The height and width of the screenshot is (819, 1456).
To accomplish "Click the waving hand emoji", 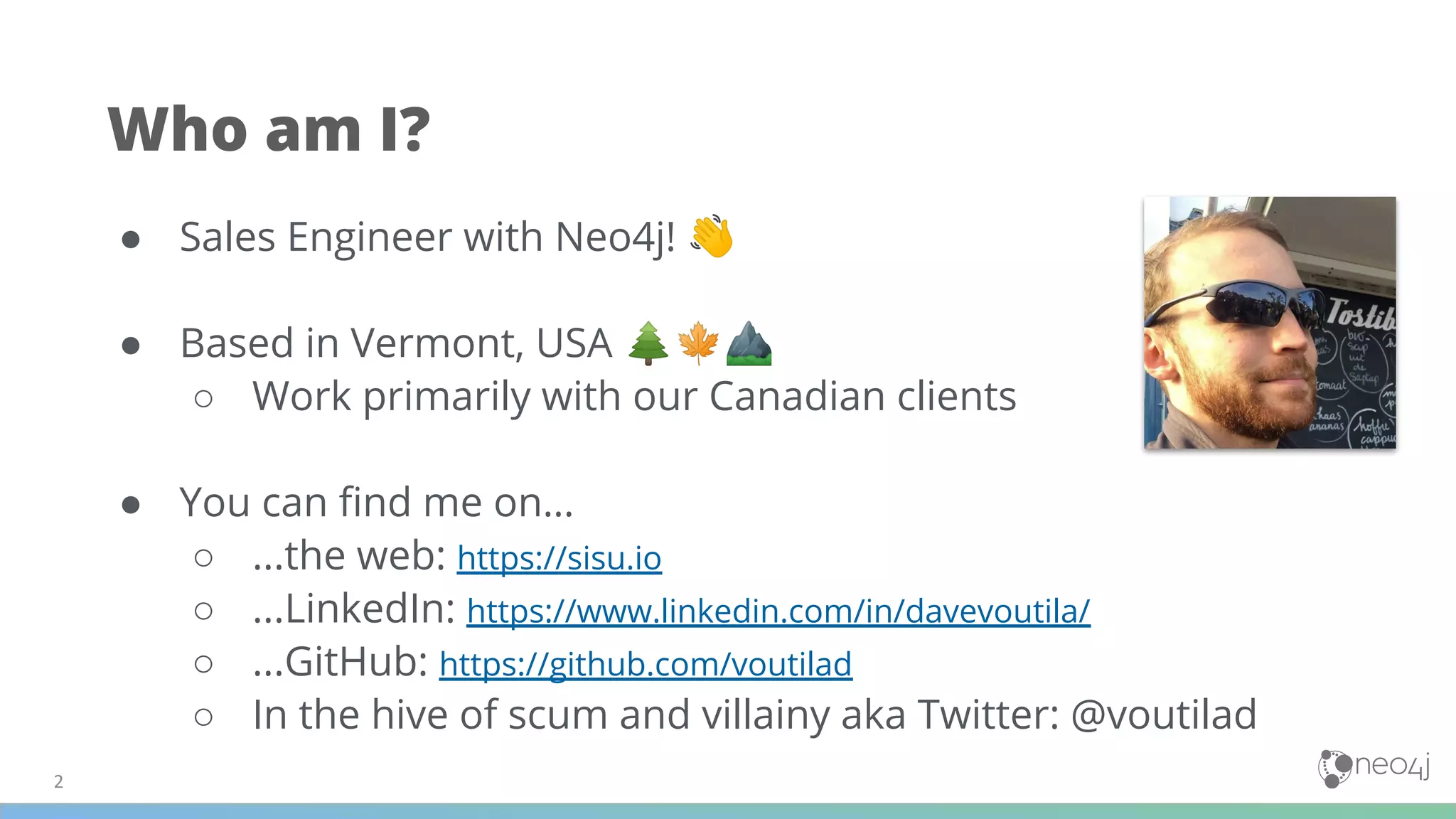I will [x=712, y=236].
